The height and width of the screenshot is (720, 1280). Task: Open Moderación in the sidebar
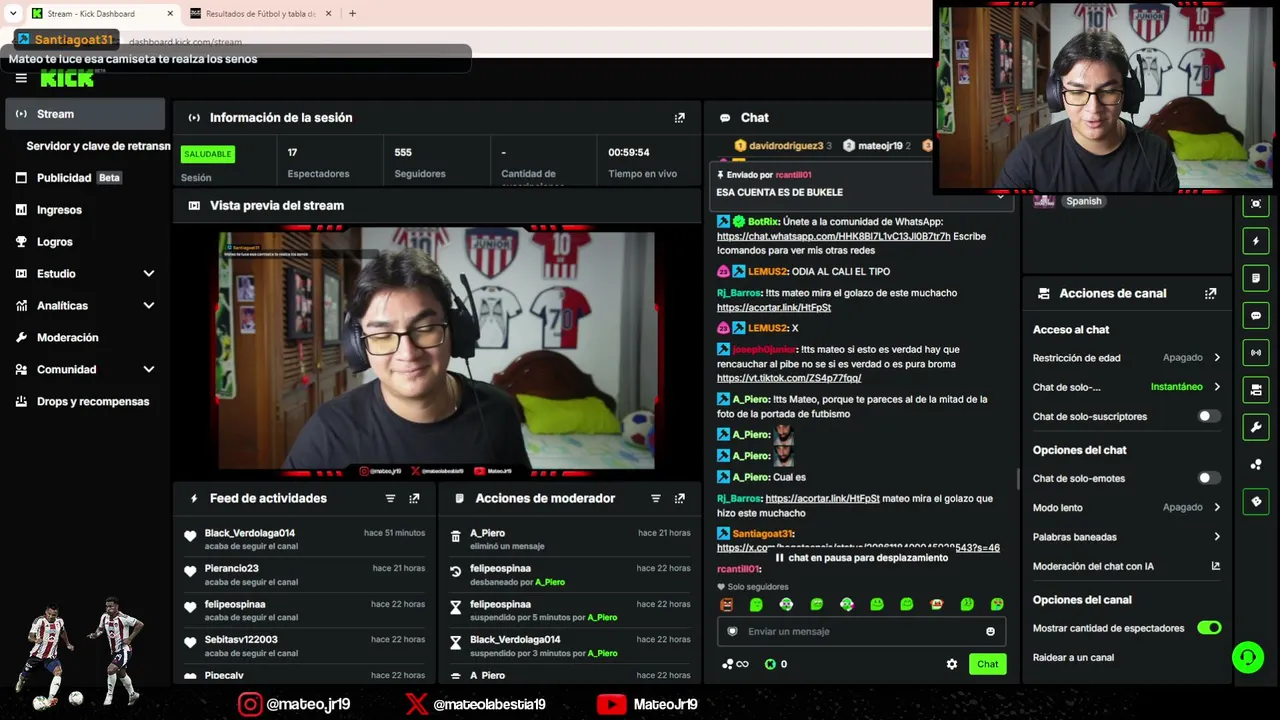[x=86, y=338]
